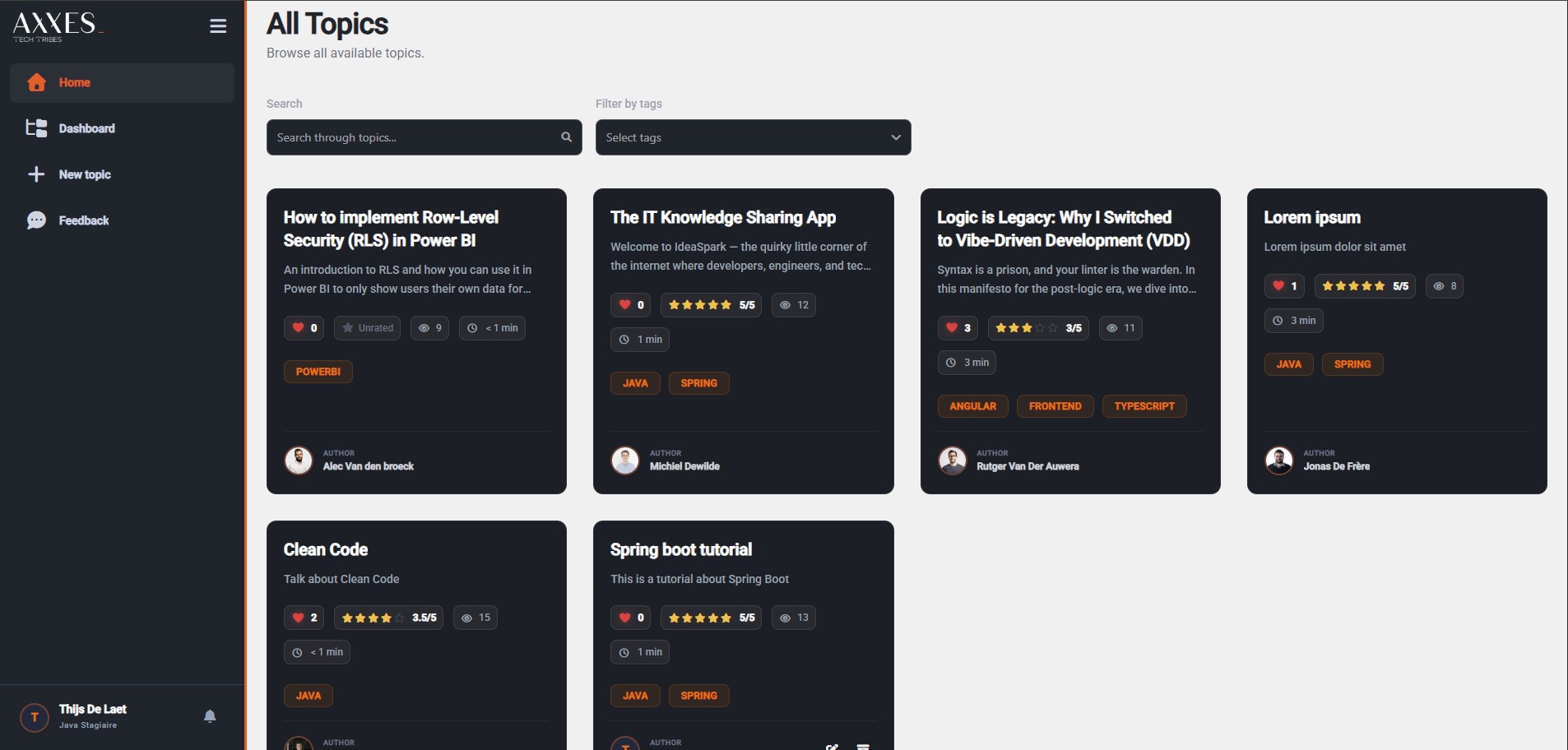Screen dimensions: 1568x750
Task: Open the Row-Level Security in Power BI topic
Action: pos(391,229)
